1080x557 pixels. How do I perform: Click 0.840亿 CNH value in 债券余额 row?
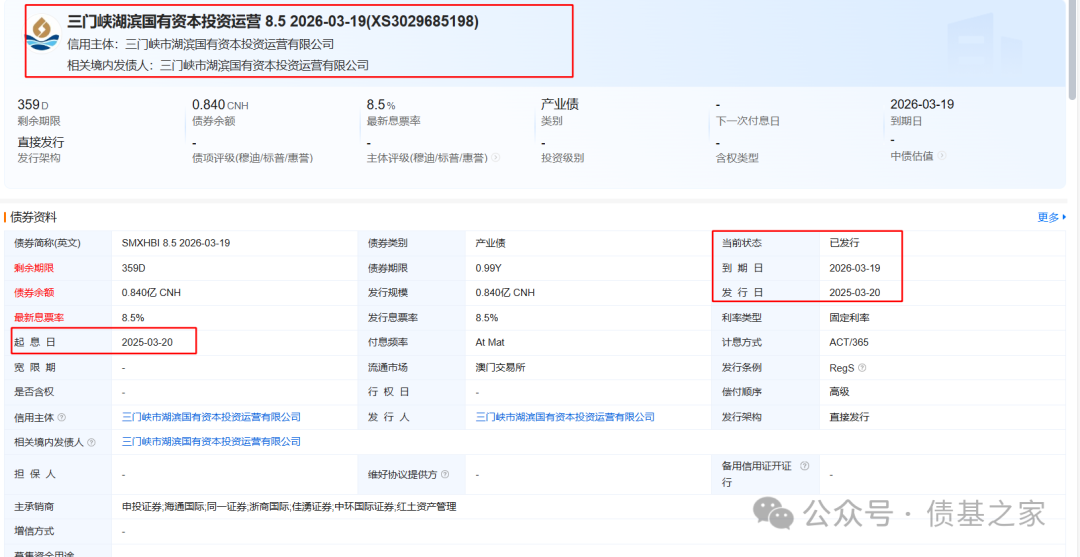click(x=151, y=293)
